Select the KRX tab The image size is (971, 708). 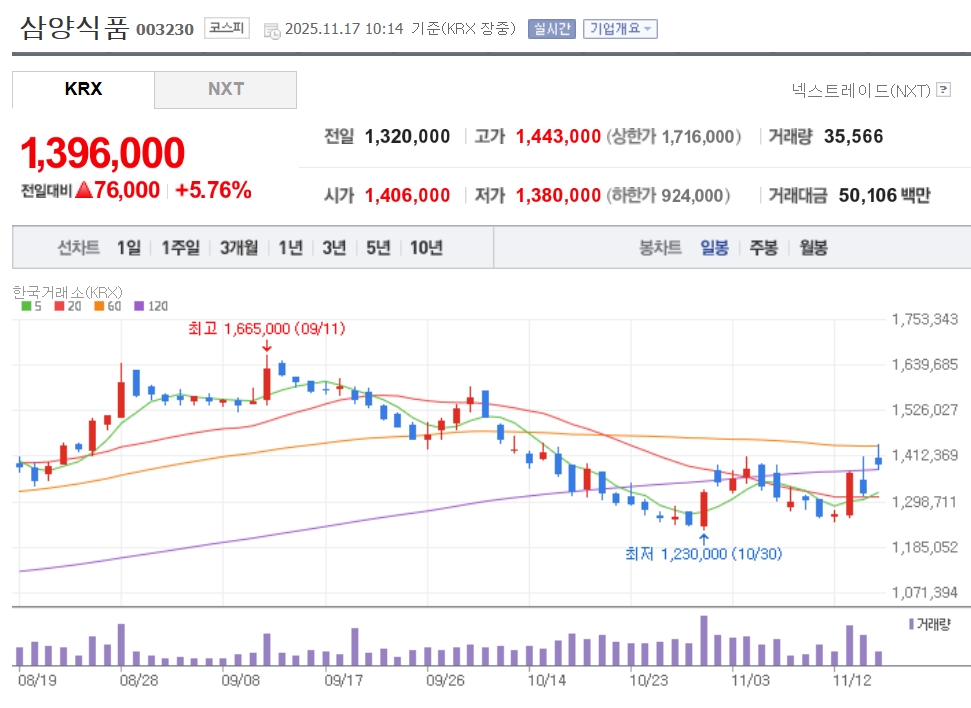[x=83, y=90]
